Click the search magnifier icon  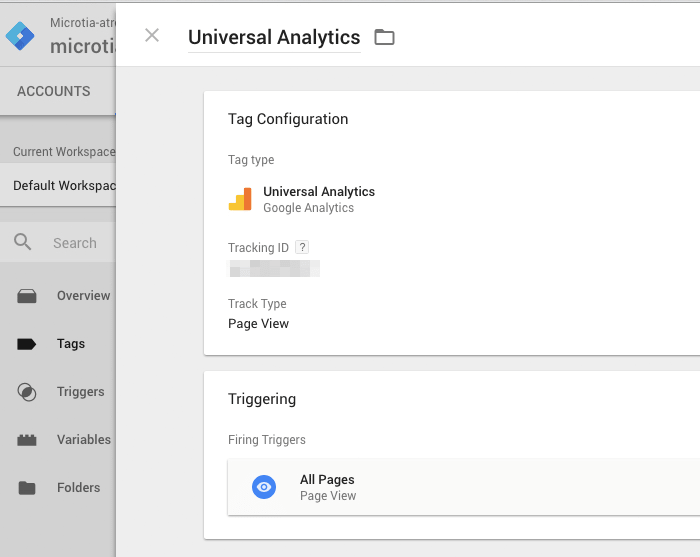pos(22,242)
